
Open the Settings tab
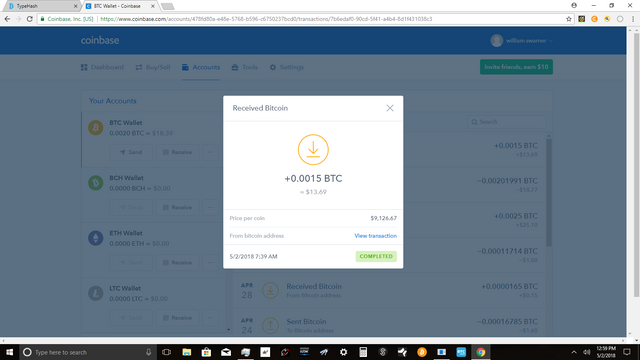click(287, 67)
